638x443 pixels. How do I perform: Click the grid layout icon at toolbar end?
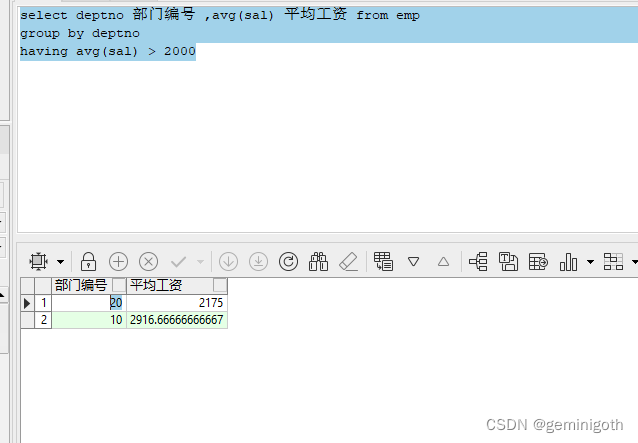click(x=613, y=261)
